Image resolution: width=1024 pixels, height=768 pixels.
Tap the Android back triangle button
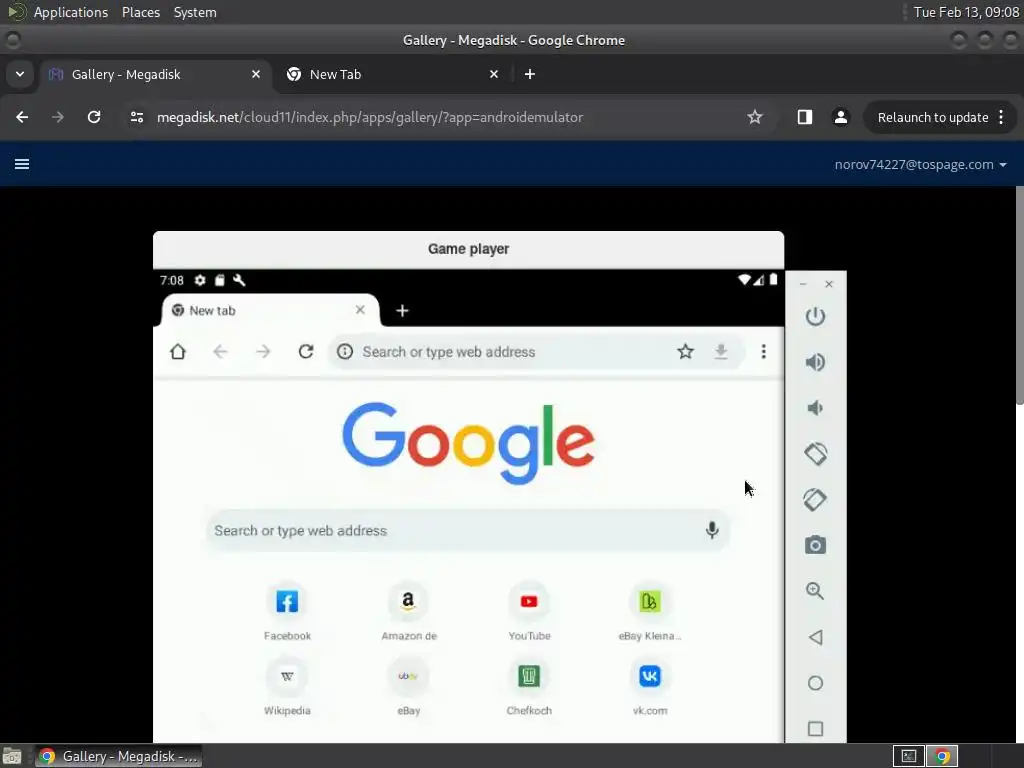tap(815, 637)
